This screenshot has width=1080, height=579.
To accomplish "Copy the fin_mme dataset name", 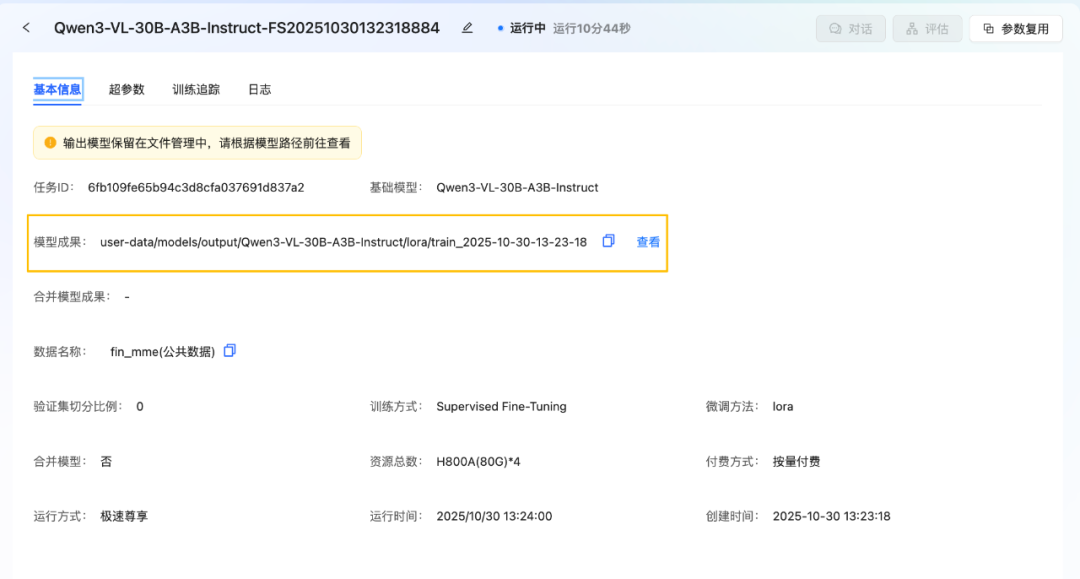I will [x=230, y=350].
